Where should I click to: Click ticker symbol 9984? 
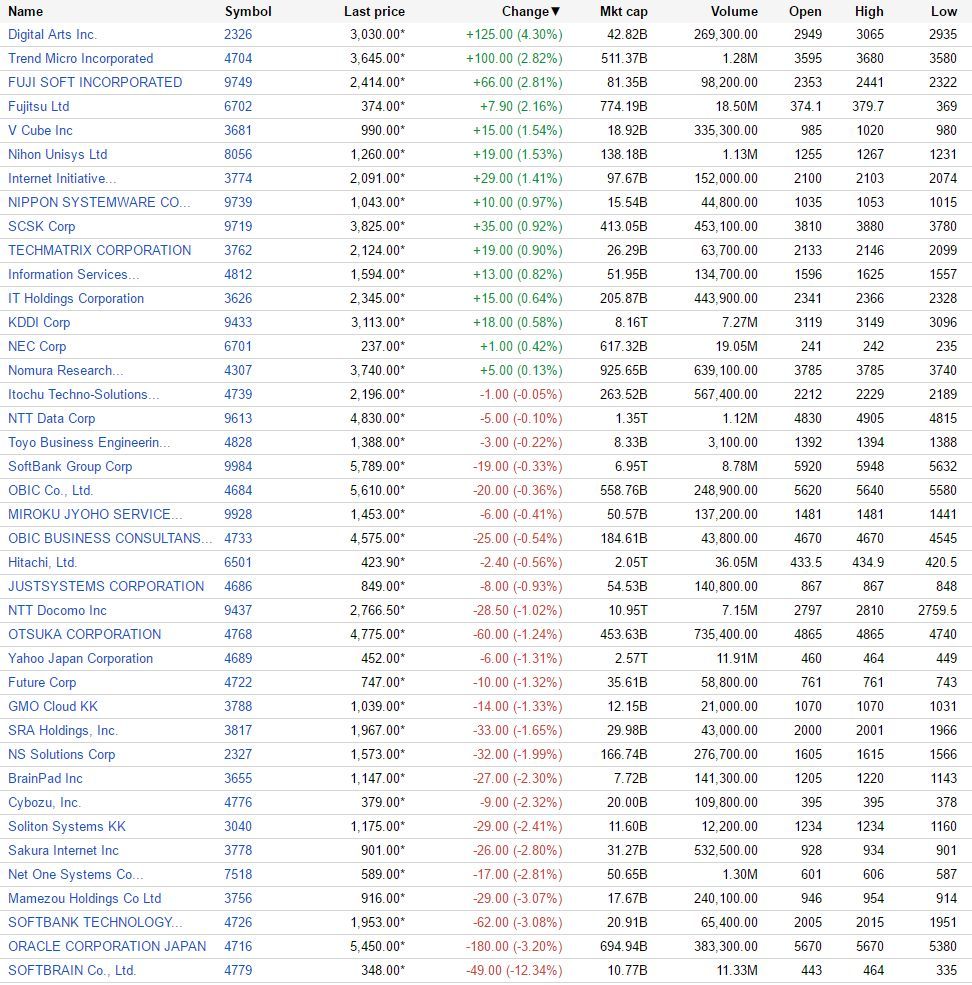click(x=238, y=466)
